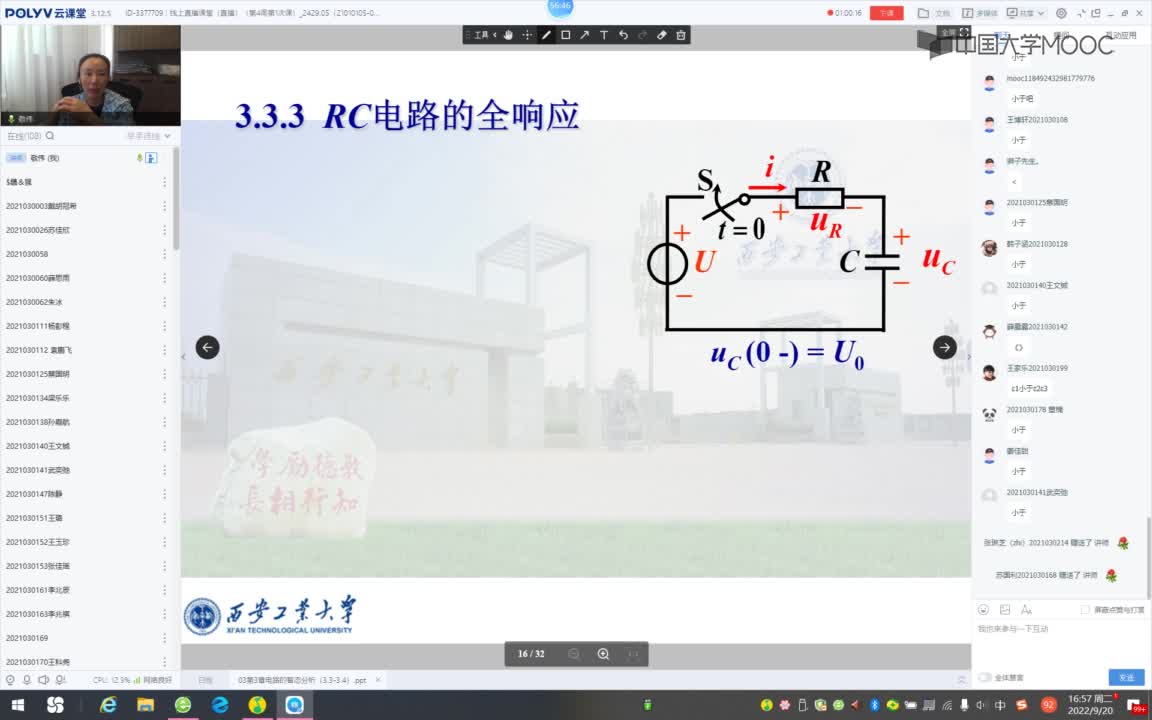Switch to the chat tab

pos(1001,35)
